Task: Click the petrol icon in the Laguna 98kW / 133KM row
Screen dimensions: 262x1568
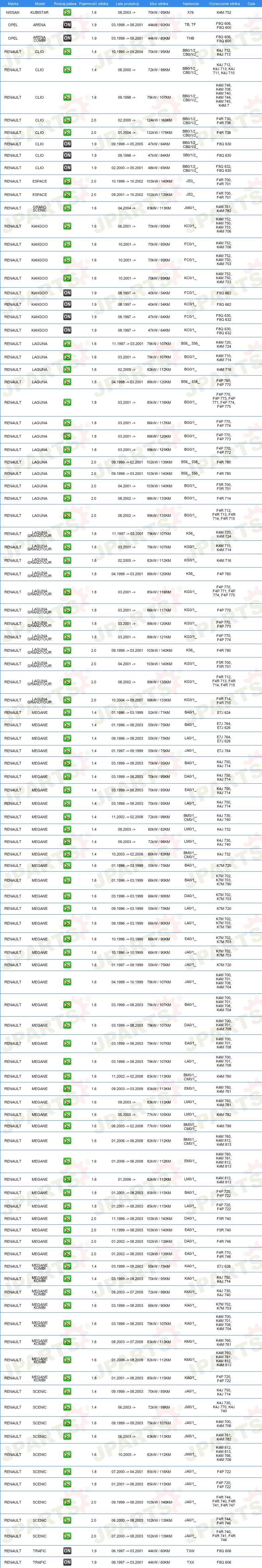Action: (x=67, y=498)
